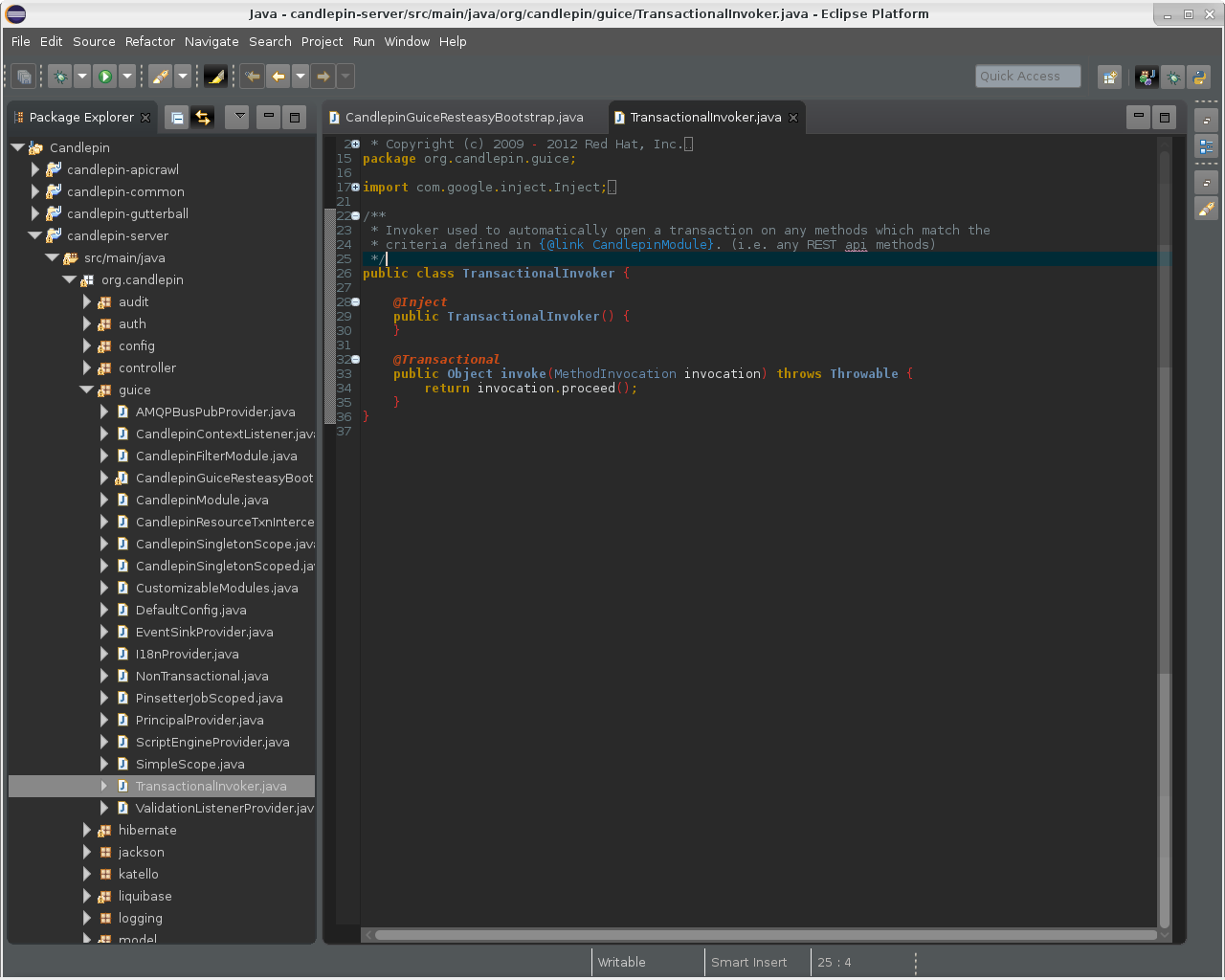The image size is (1225, 980).
Task: Open the Window menu
Action: coord(407,42)
